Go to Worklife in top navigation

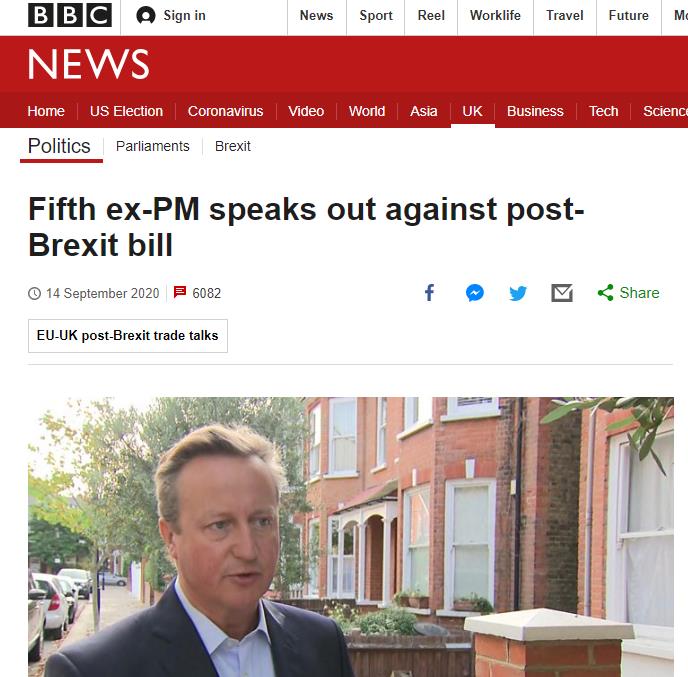(495, 15)
